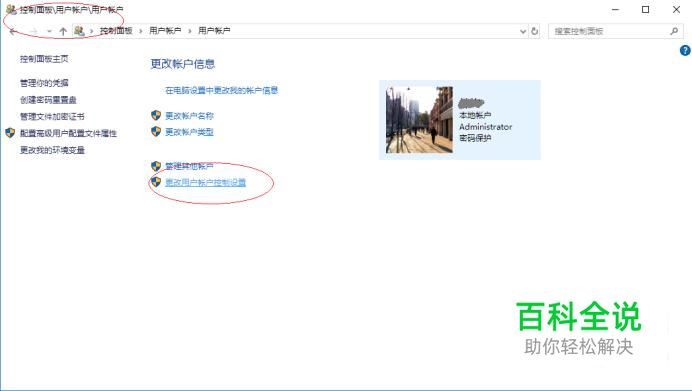Open 更改我的环境变量 link
The height and width of the screenshot is (391, 692).
[52, 150]
